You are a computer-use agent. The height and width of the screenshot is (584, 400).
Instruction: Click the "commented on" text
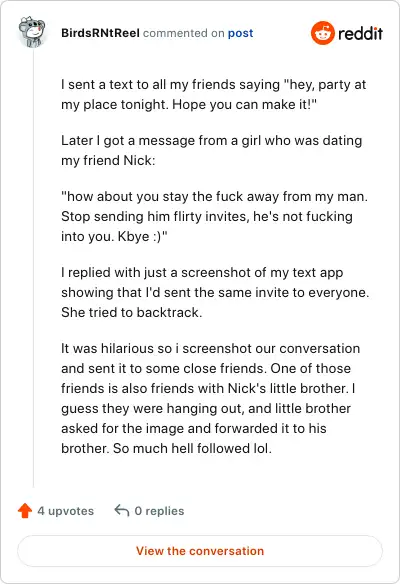184,33
